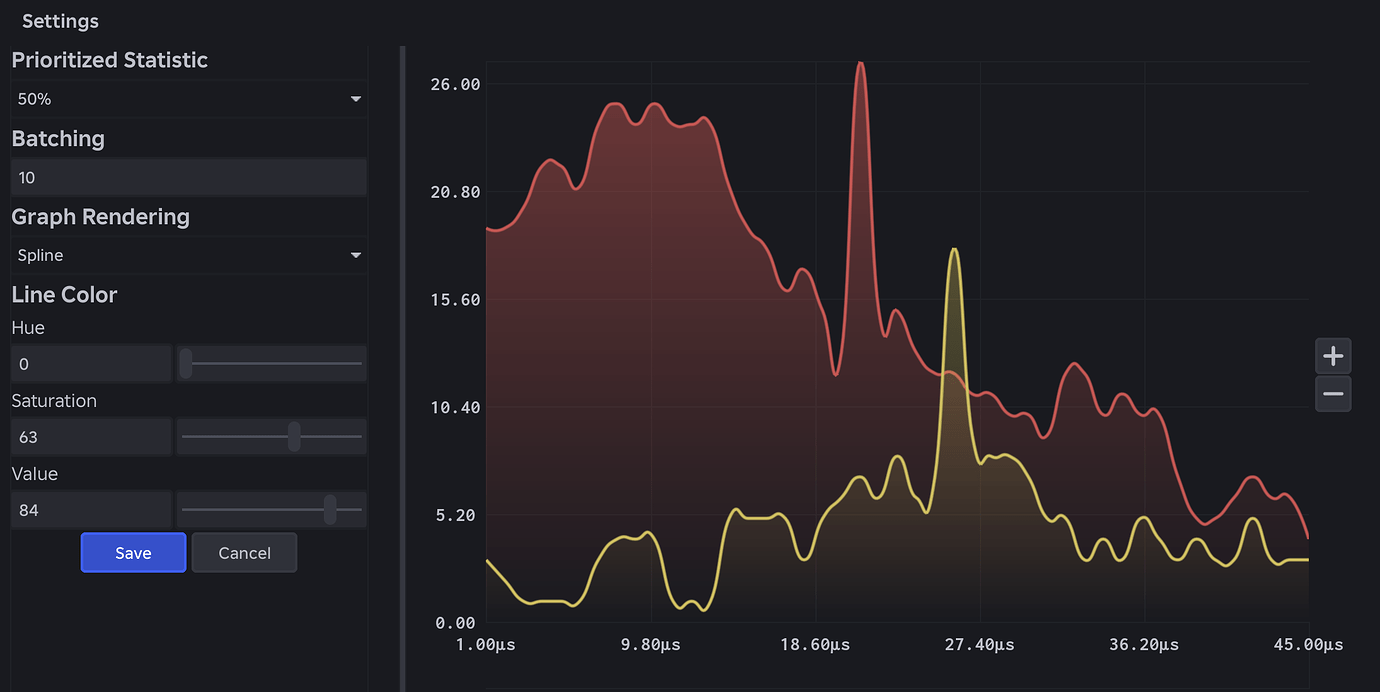1380x692 pixels.
Task: Click the yellow line's highest peak
Action: [x=955, y=249]
